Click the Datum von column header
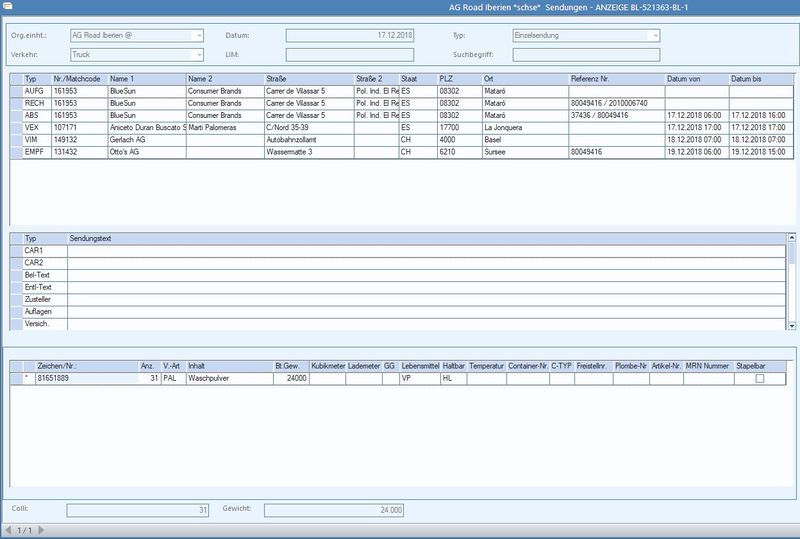The width and height of the screenshot is (800, 539). [x=696, y=79]
